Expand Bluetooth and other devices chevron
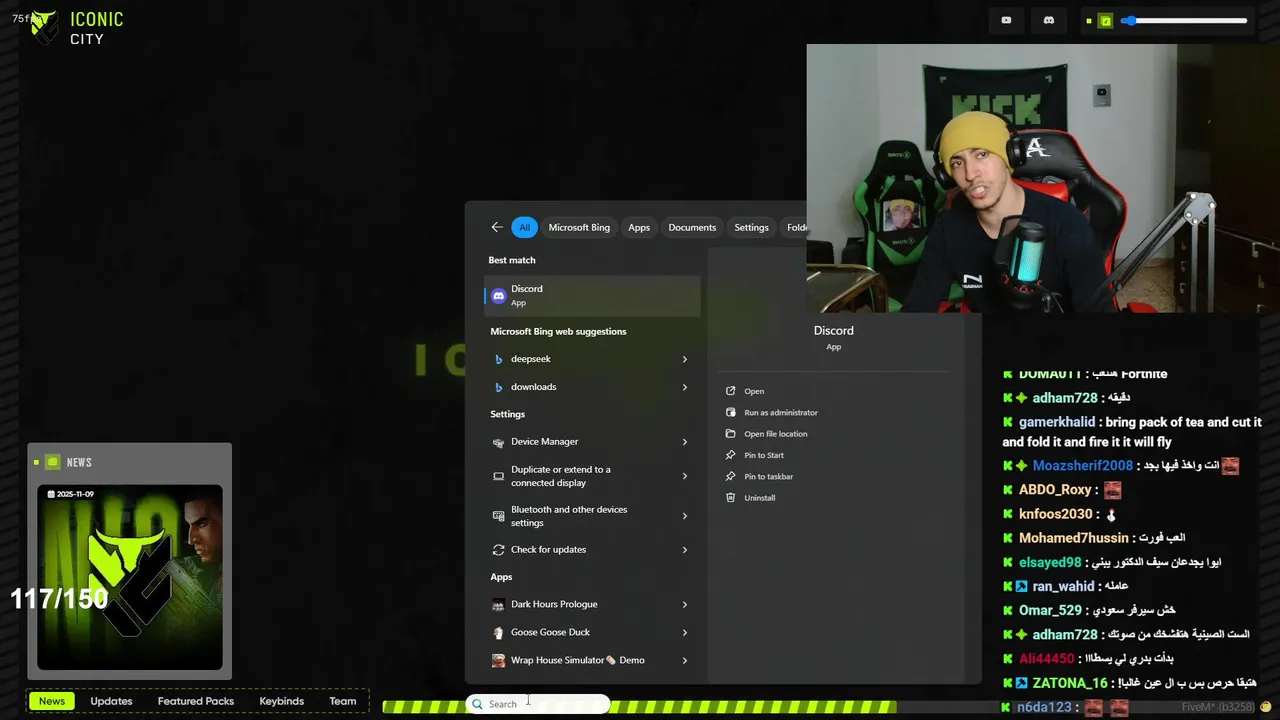 click(685, 516)
